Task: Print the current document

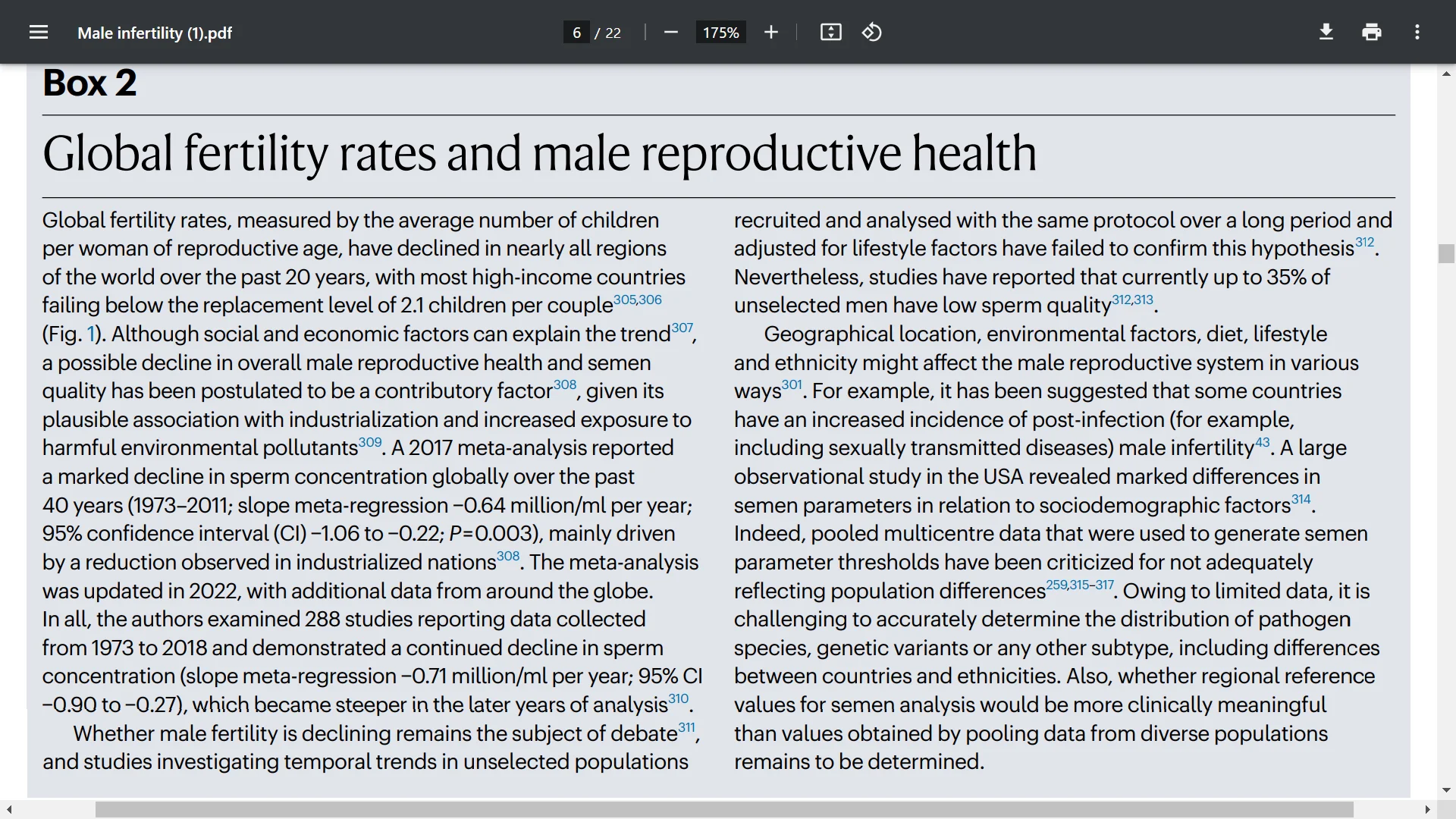Action: click(1371, 32)
